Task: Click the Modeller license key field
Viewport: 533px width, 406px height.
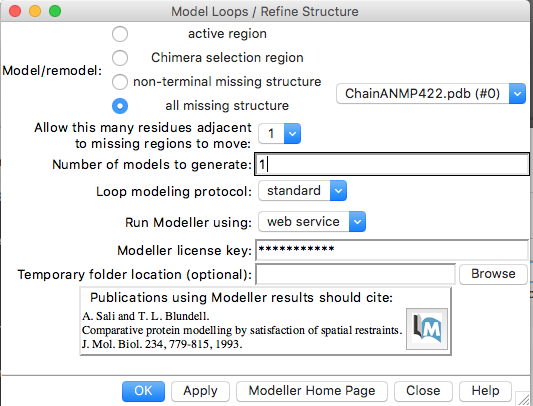Action: pyautogui.click(x=392, y=250)
